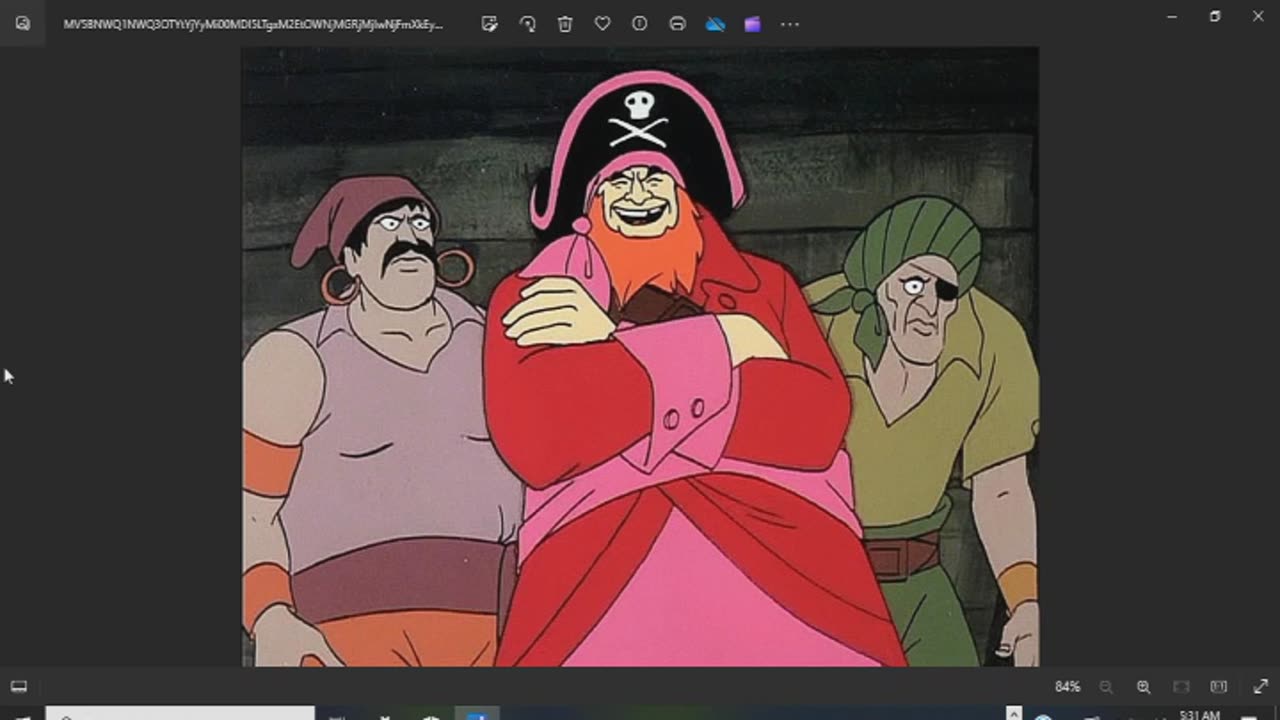Open the purple Clipchamp icon

(x=752, y=24)
